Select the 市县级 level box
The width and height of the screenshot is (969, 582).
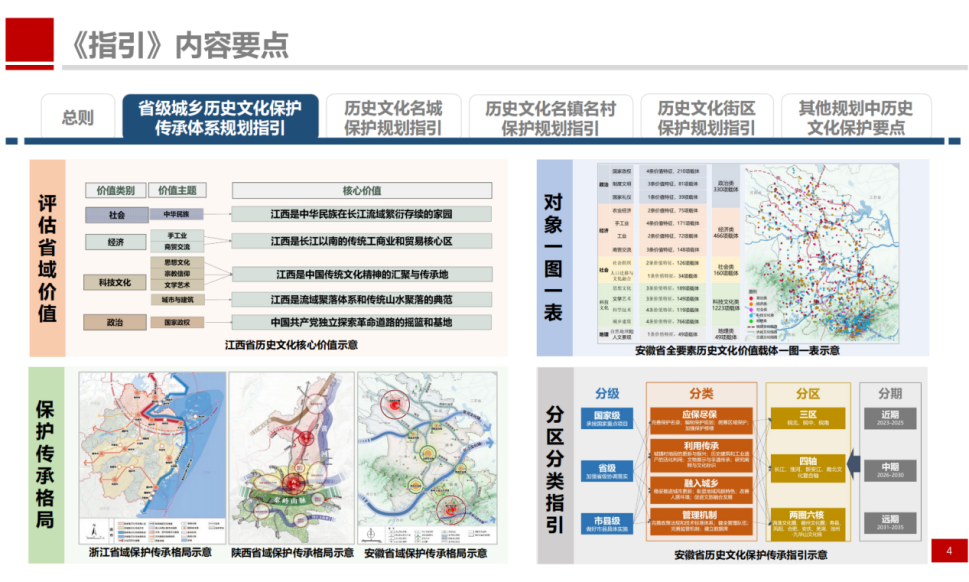607,524
